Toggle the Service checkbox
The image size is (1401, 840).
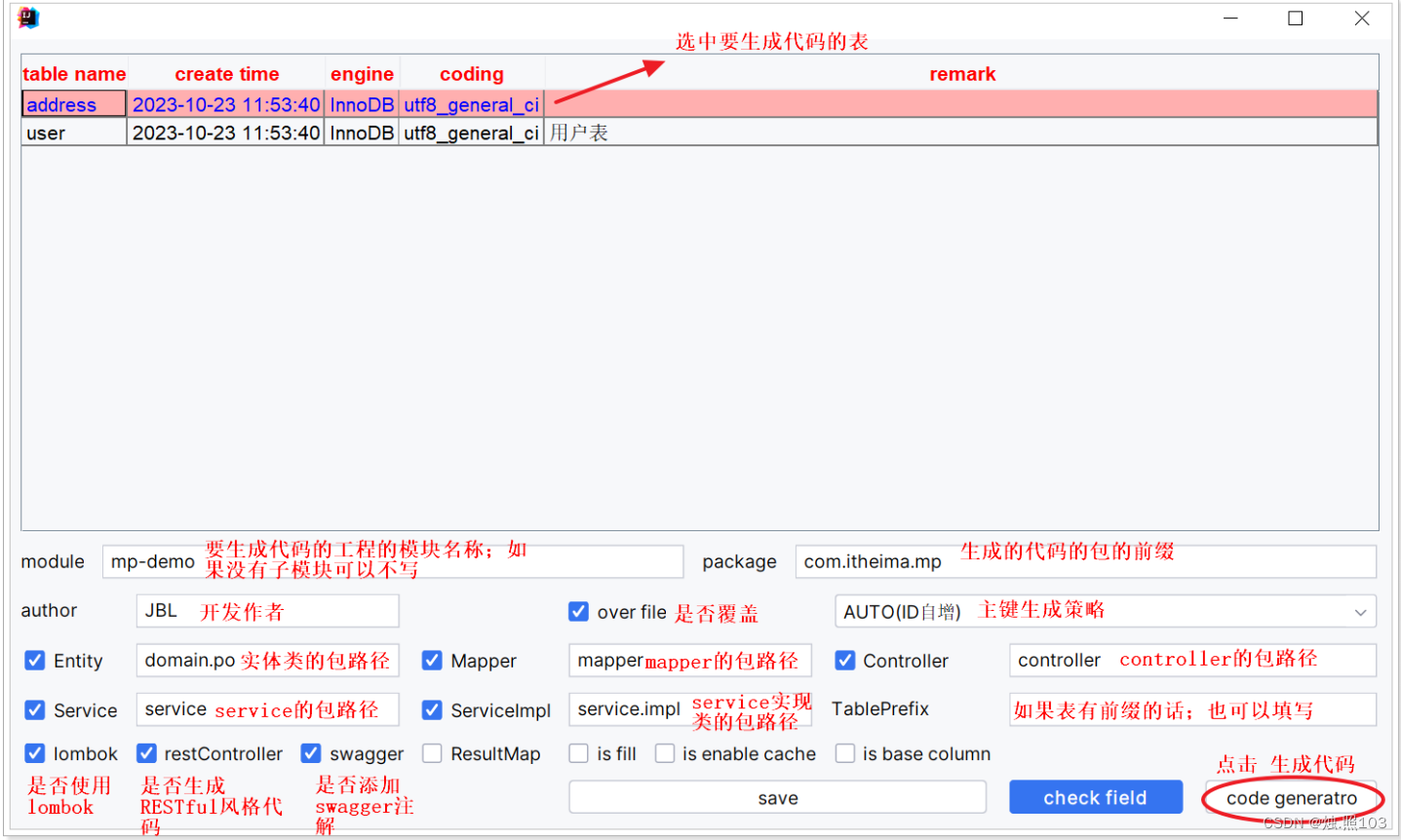[x=35, y=710]
